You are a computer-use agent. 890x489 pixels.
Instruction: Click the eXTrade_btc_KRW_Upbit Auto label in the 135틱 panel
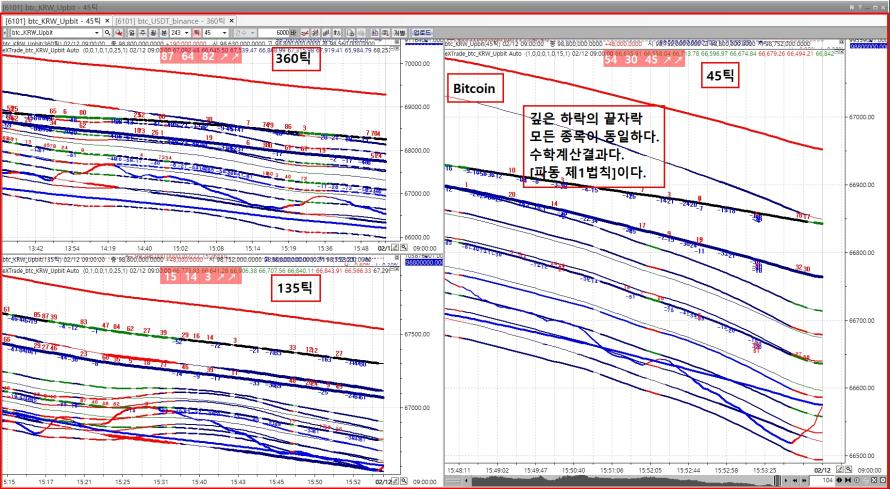(40, 271)
